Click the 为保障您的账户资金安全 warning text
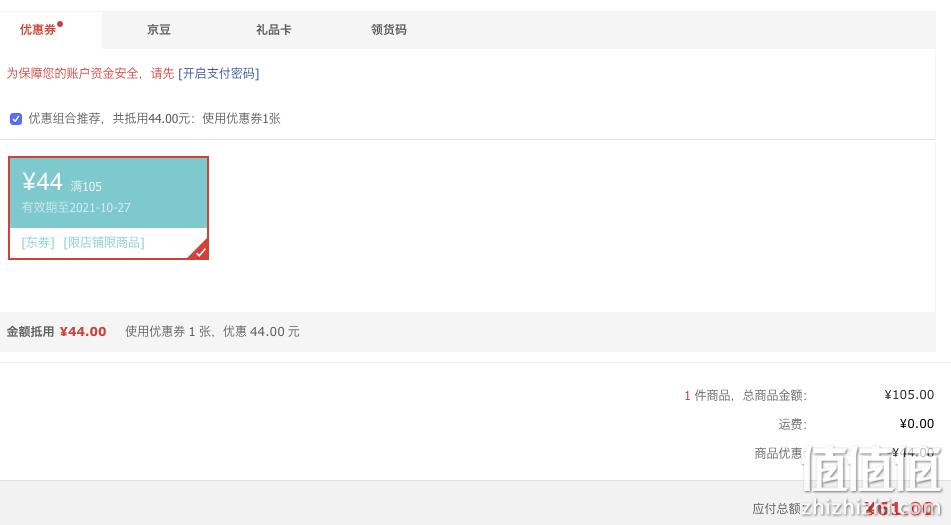951x525 pixels. pyautogui.click(x=73, y=73)
